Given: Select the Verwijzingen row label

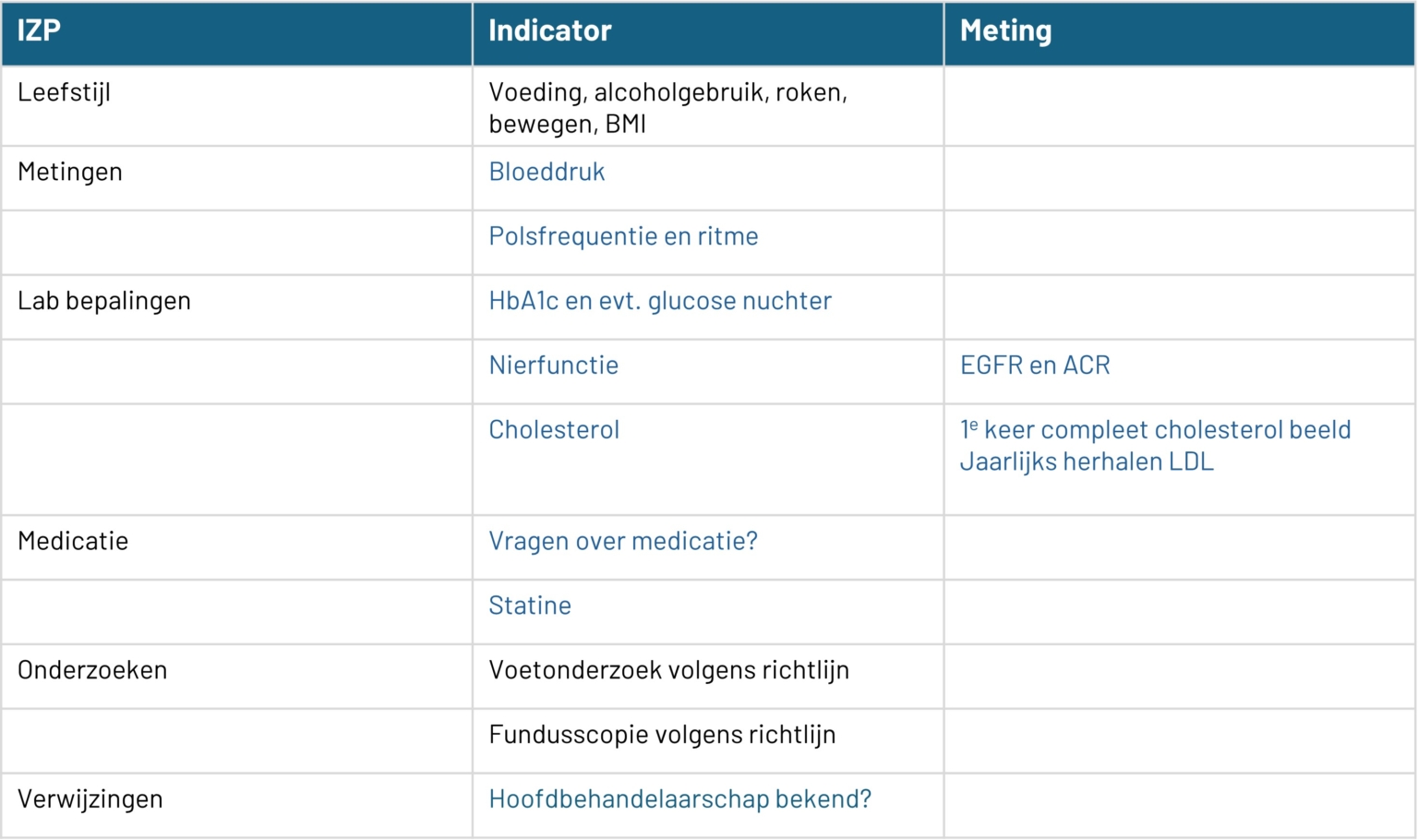Looking at the screenshot, I should click(90, 799).
